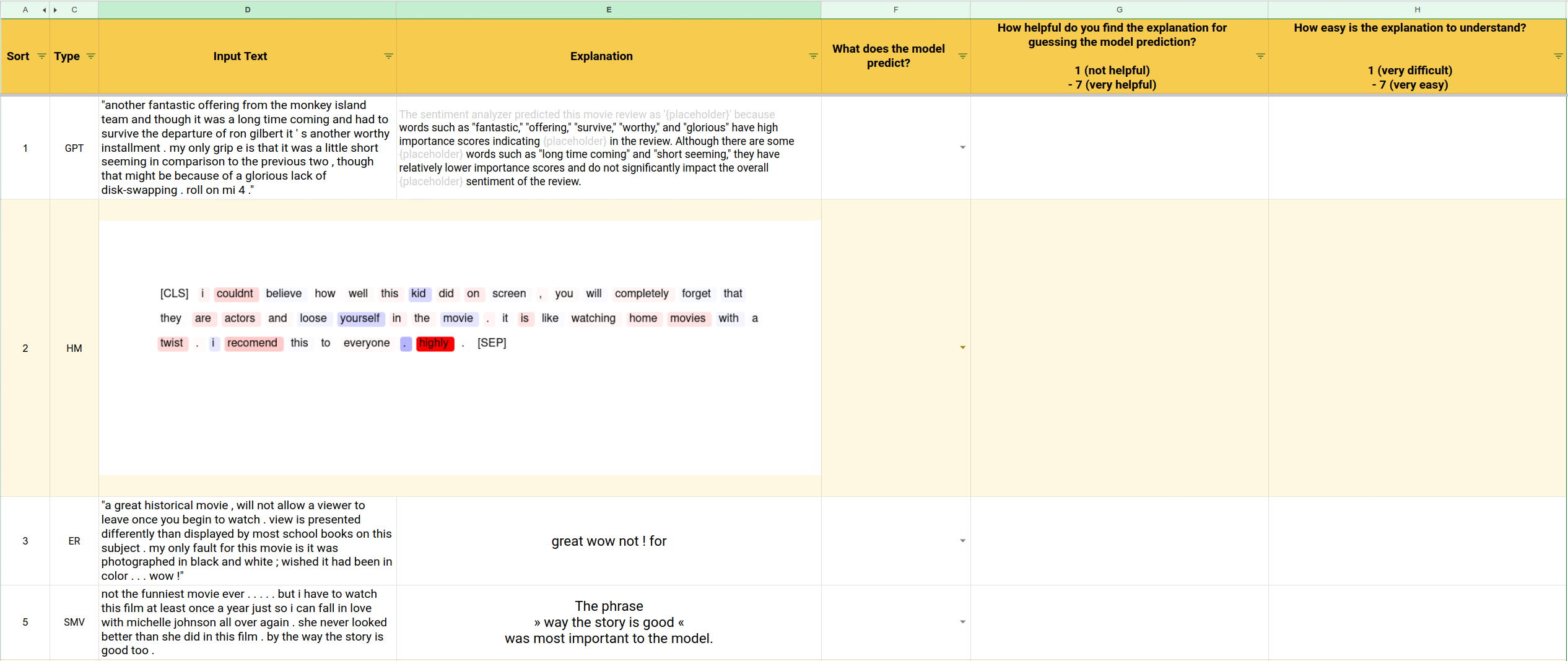Select the 'ER' type cell
Viewport: 1568px width, 661px height.
point(74,541)
